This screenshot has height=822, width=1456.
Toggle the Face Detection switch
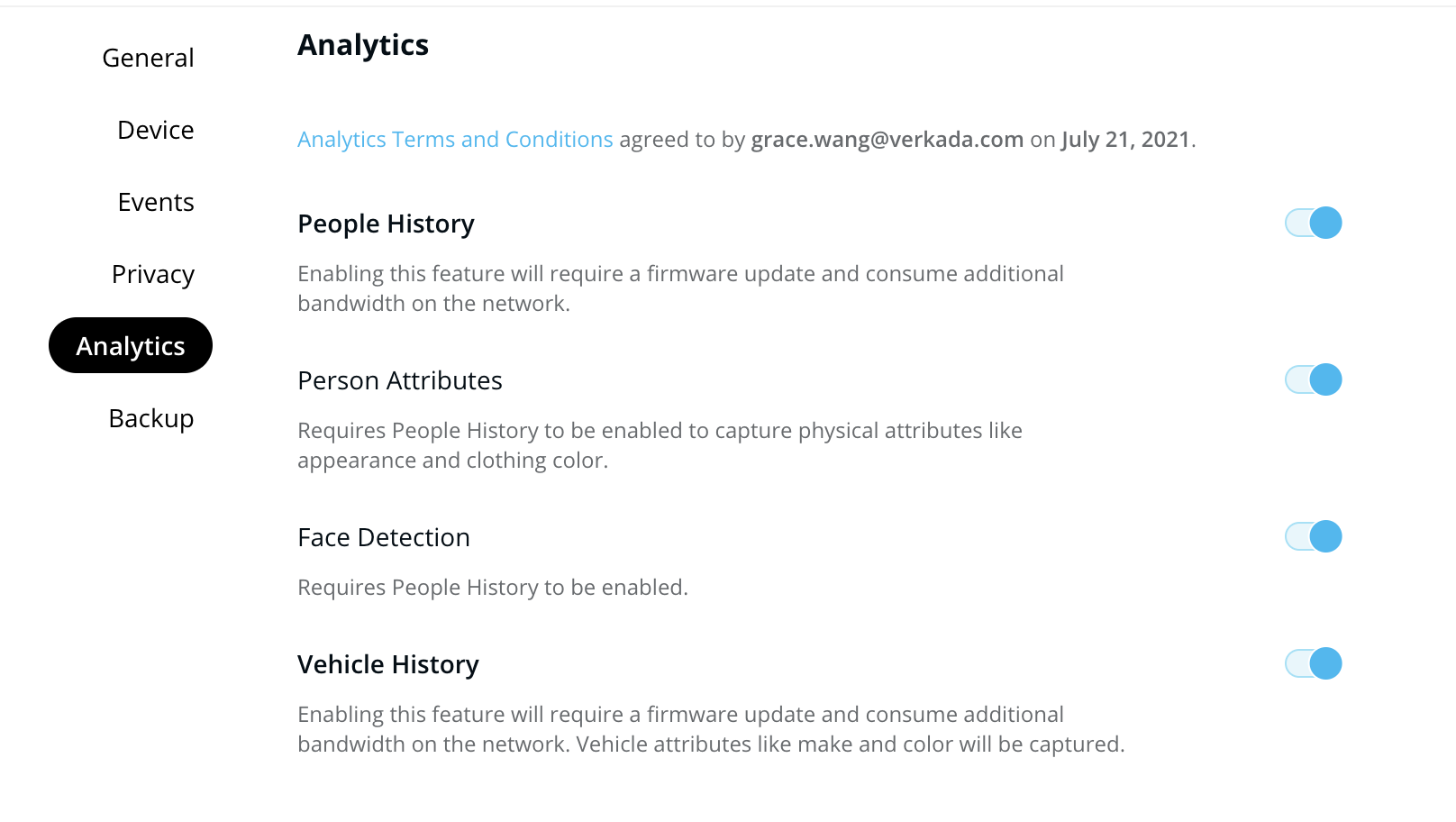[1314, 536]
